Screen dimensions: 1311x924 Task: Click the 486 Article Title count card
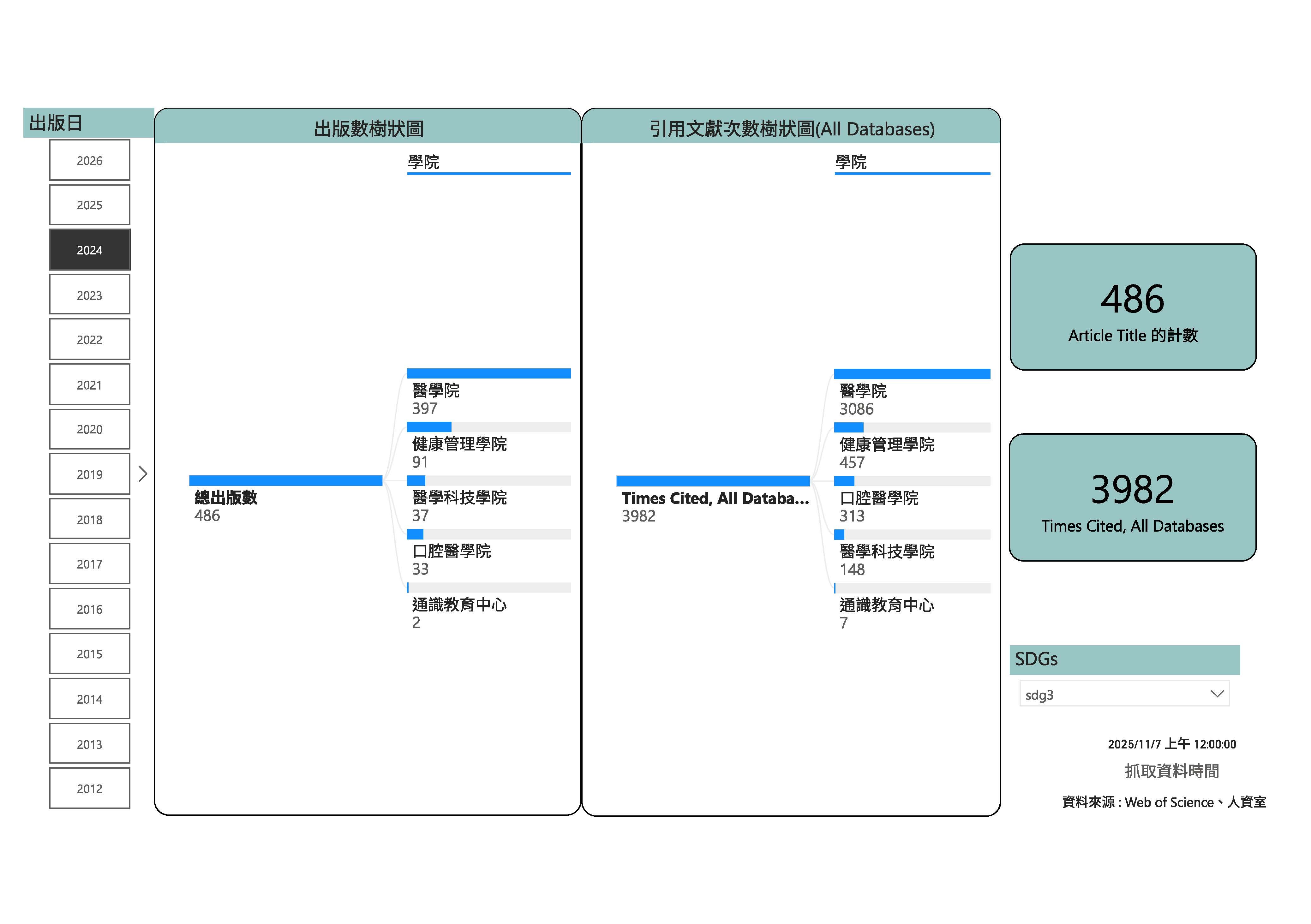click(x=1133, y=307)
